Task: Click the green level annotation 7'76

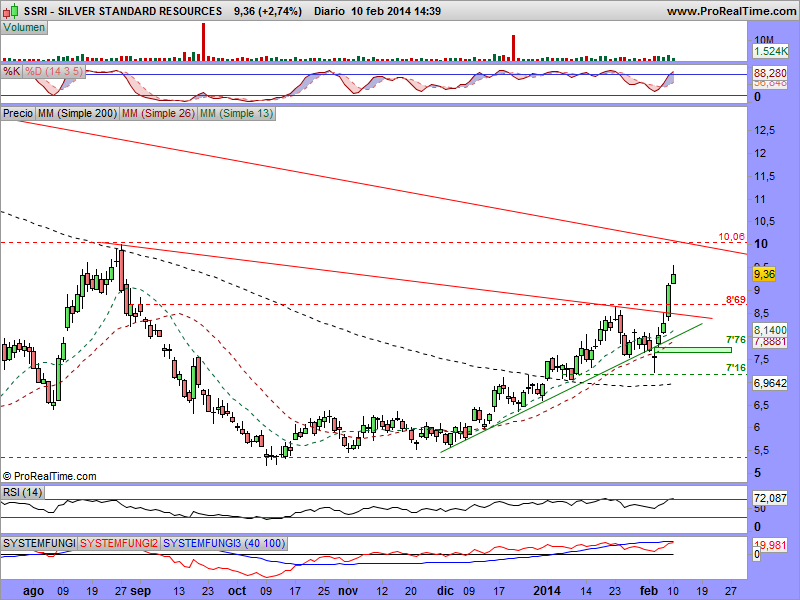Action: tap(736, 339)
